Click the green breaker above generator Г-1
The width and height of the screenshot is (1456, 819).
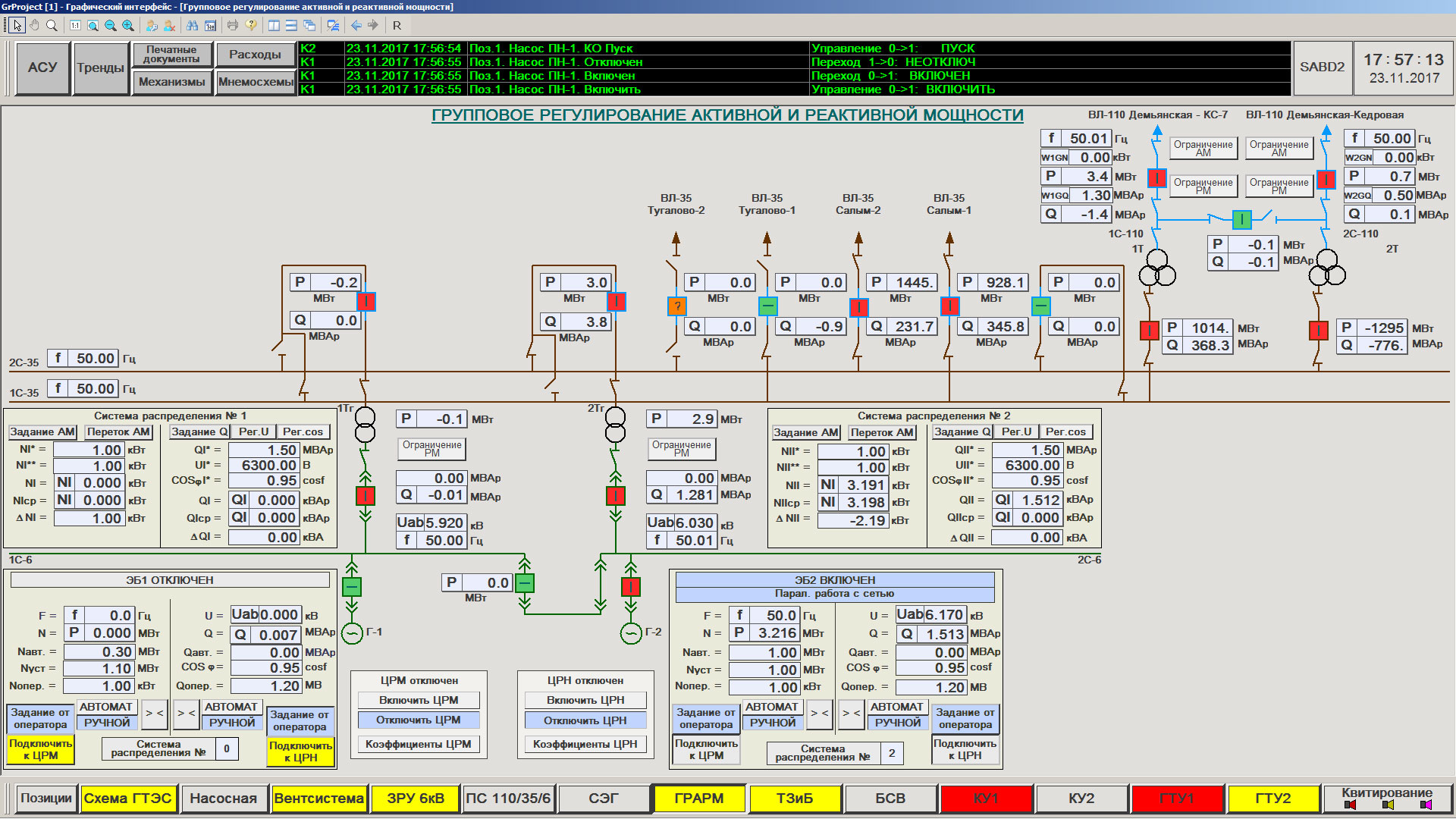[352, 587]
